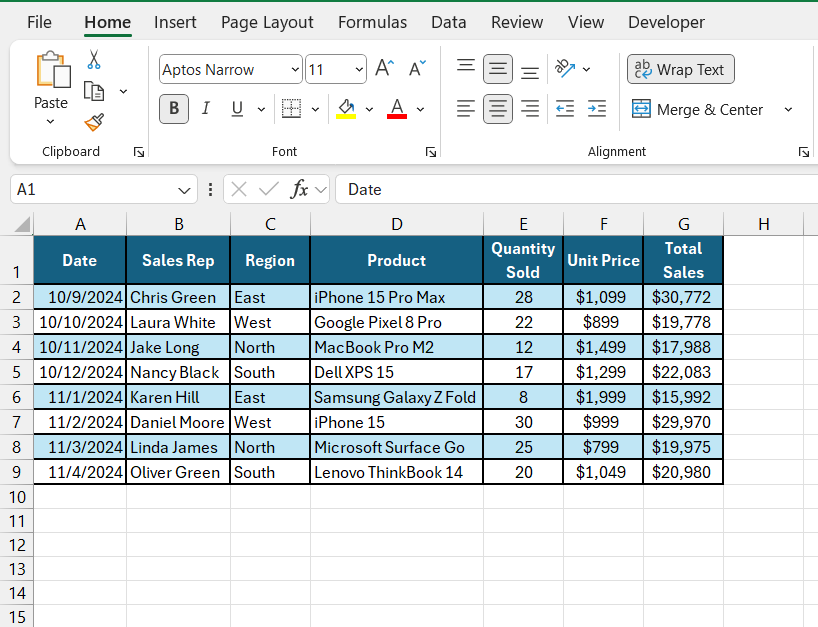The image size is (818, 627).
Task: Switch to the Page Layout tab
Action: coord(267,22)
